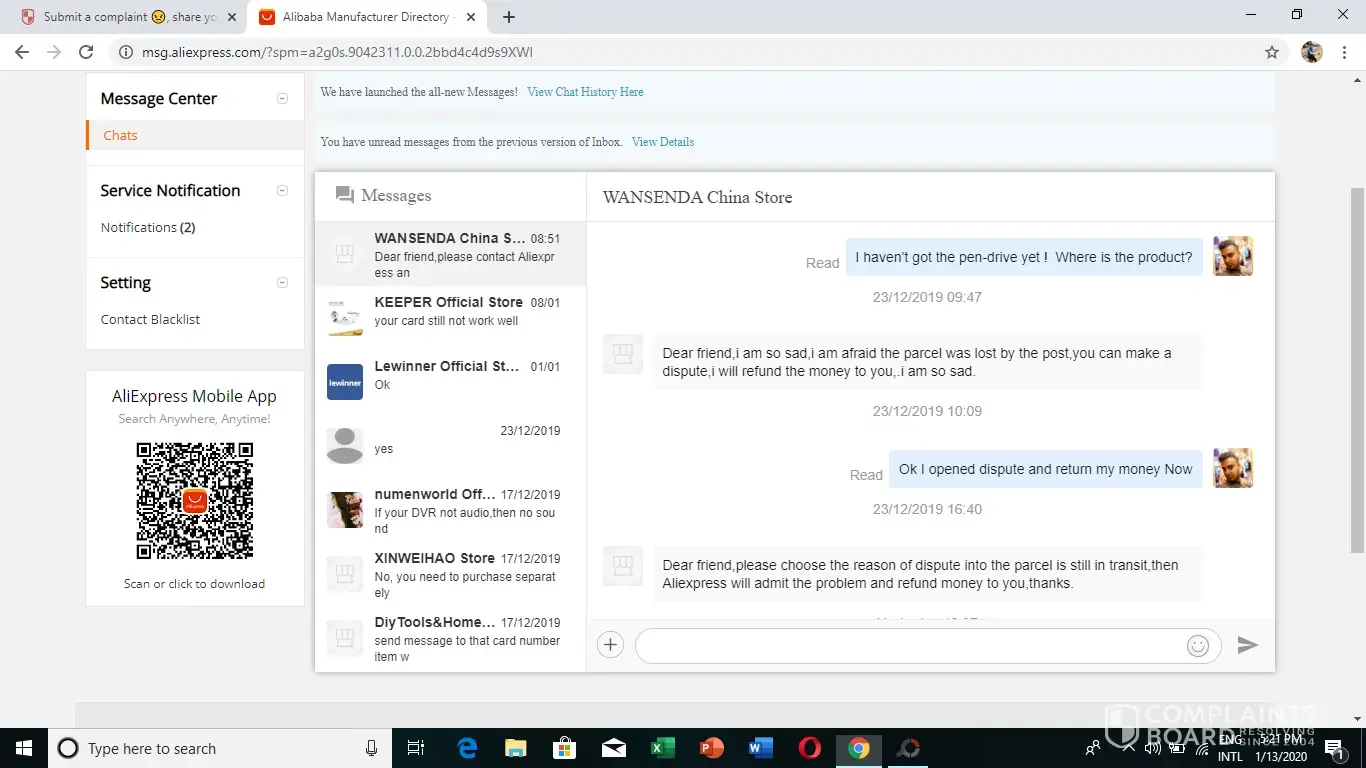The image size is (1366, 768).
Task: Open Excel from the taskbar
Action: pos(662,748)
